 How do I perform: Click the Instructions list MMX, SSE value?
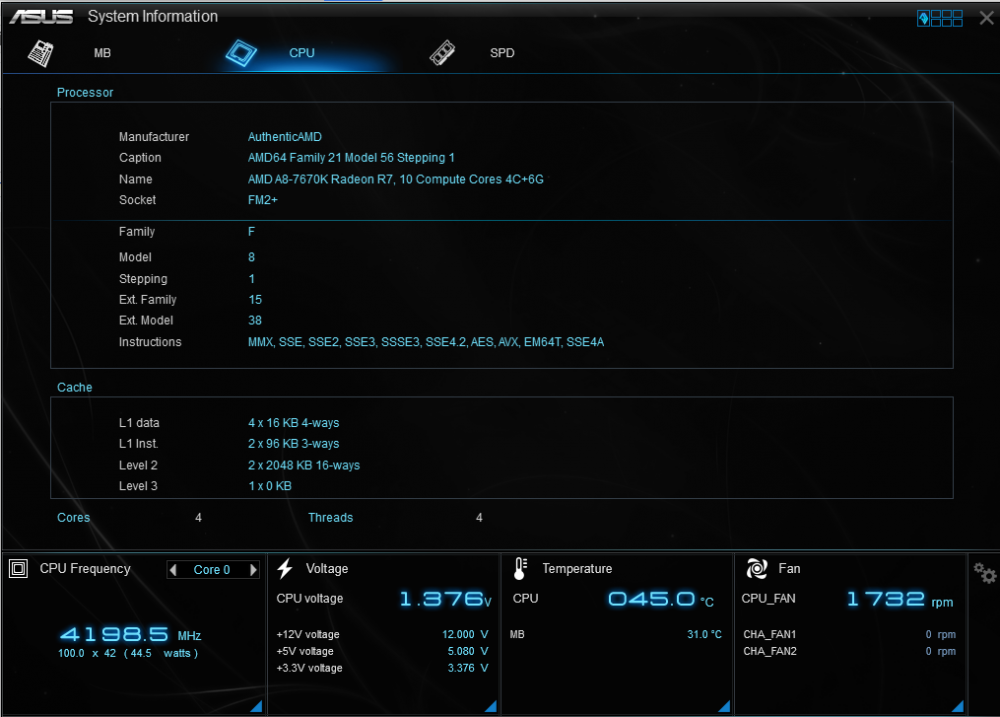(425, 342)
